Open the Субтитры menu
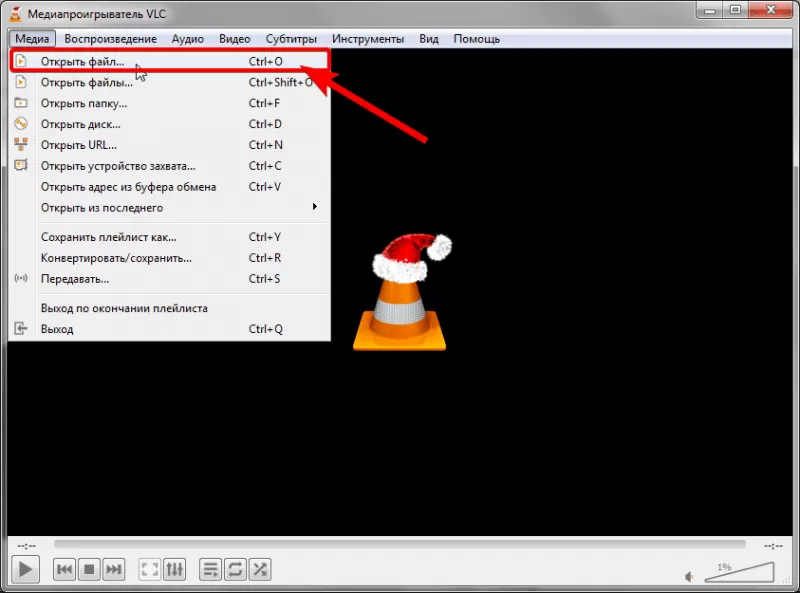 click(291, 39)
